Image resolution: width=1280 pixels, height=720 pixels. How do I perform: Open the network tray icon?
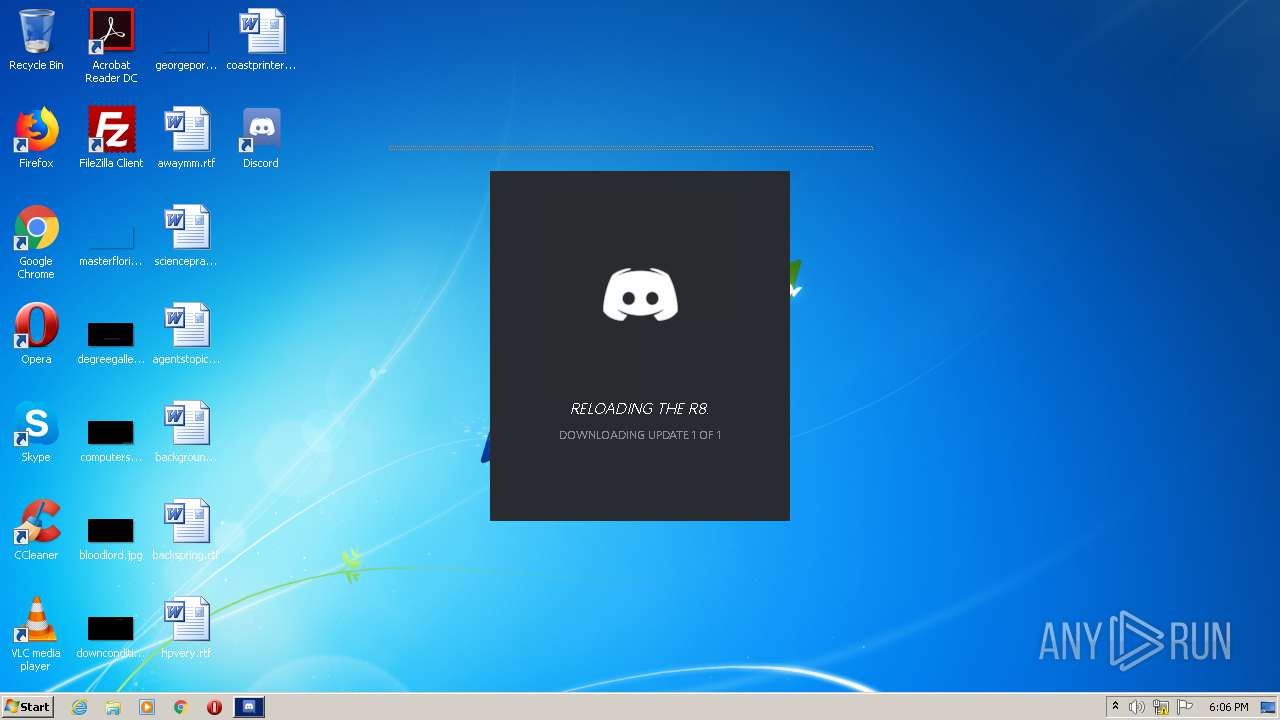click(1161, 707)
